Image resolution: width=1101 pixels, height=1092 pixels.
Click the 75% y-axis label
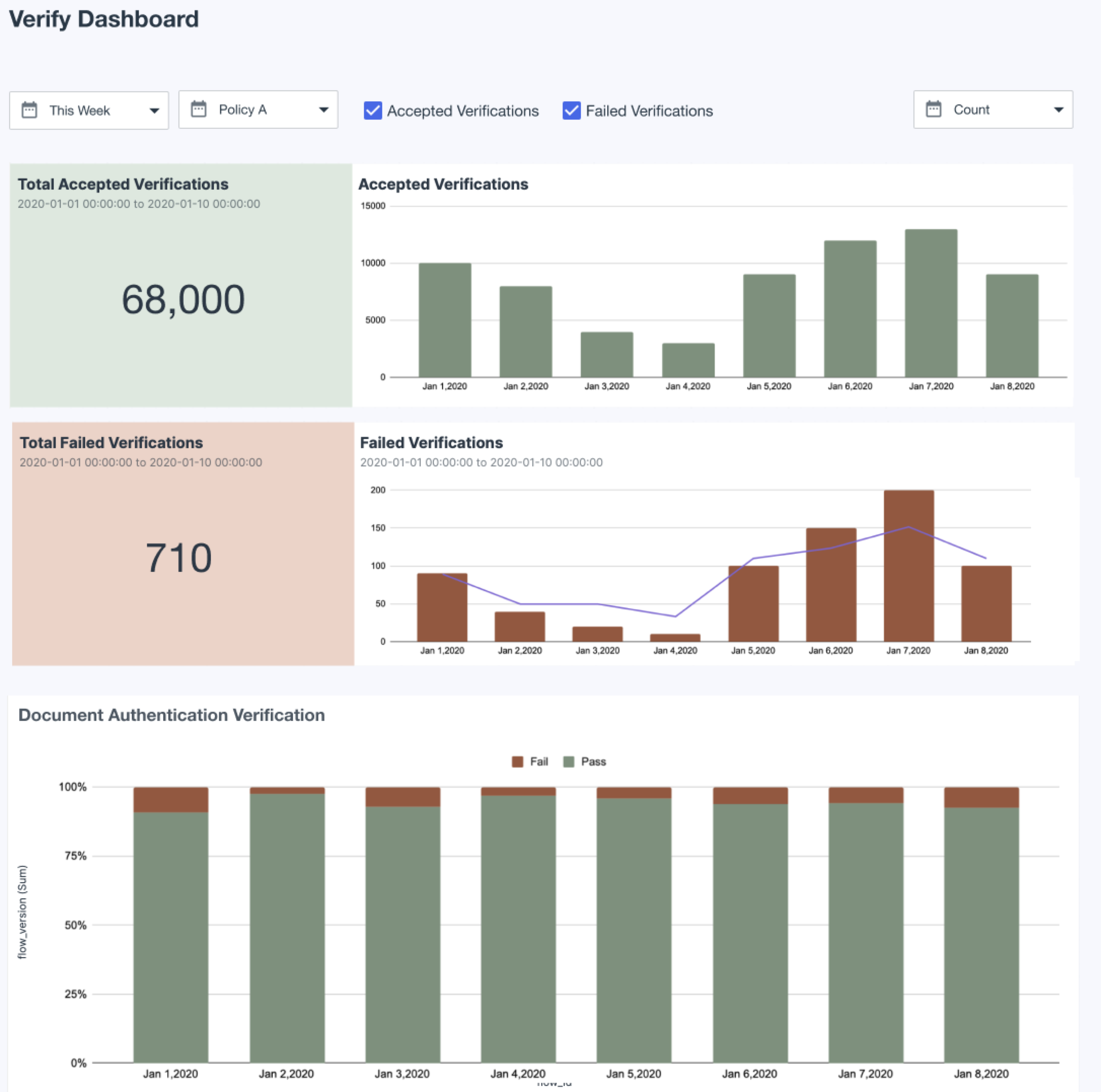(75, 855)
